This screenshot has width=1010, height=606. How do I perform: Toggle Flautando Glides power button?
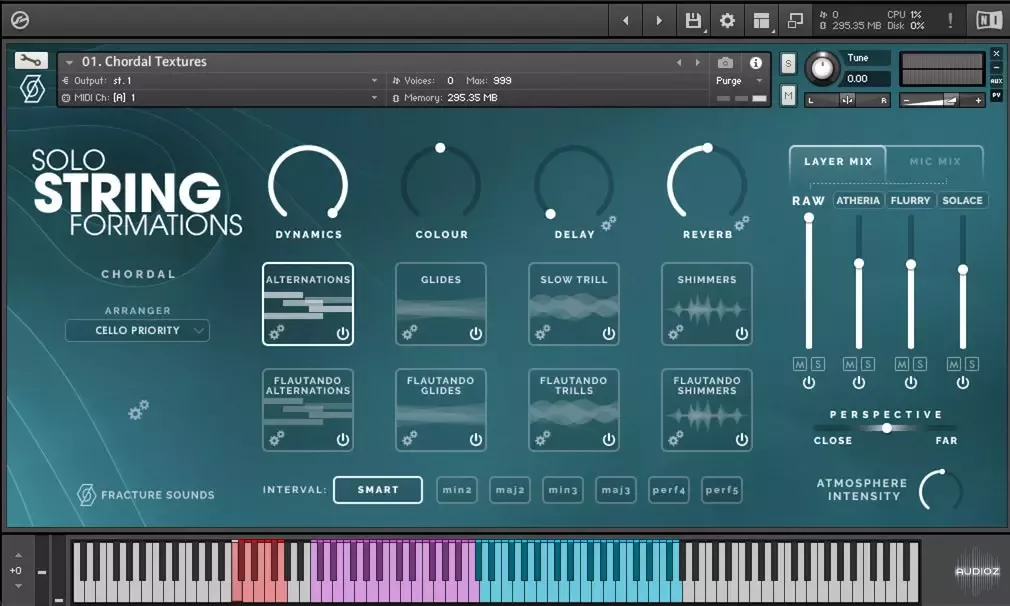click(475, 440)
